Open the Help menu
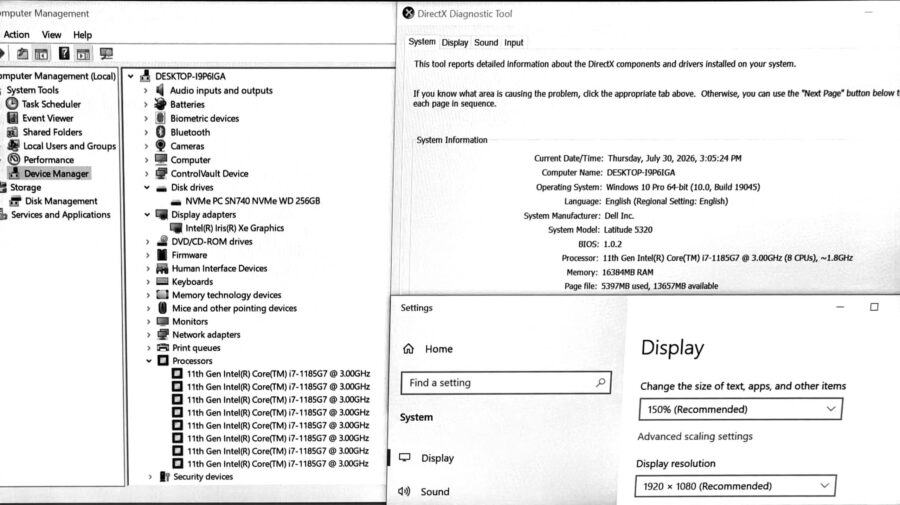The image size is (900, 505). coord(82,34)
